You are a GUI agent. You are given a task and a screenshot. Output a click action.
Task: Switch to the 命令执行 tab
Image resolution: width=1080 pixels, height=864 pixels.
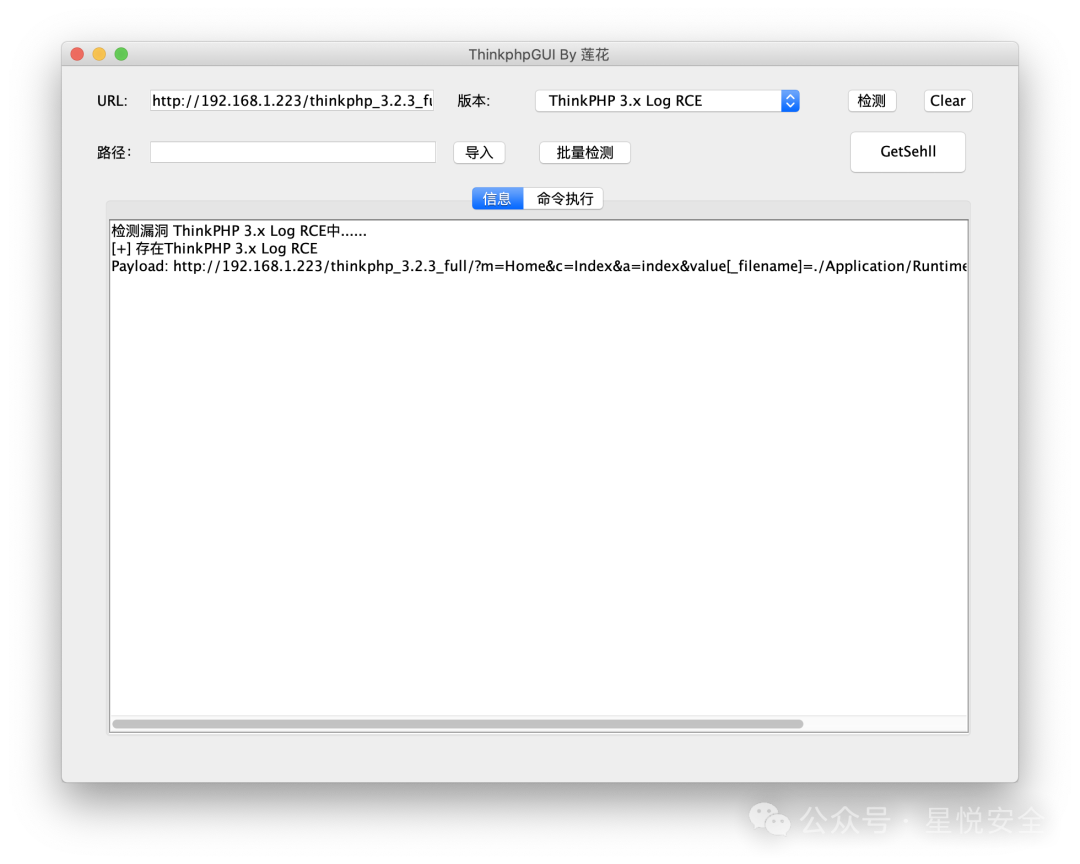(x=563, y=198)
